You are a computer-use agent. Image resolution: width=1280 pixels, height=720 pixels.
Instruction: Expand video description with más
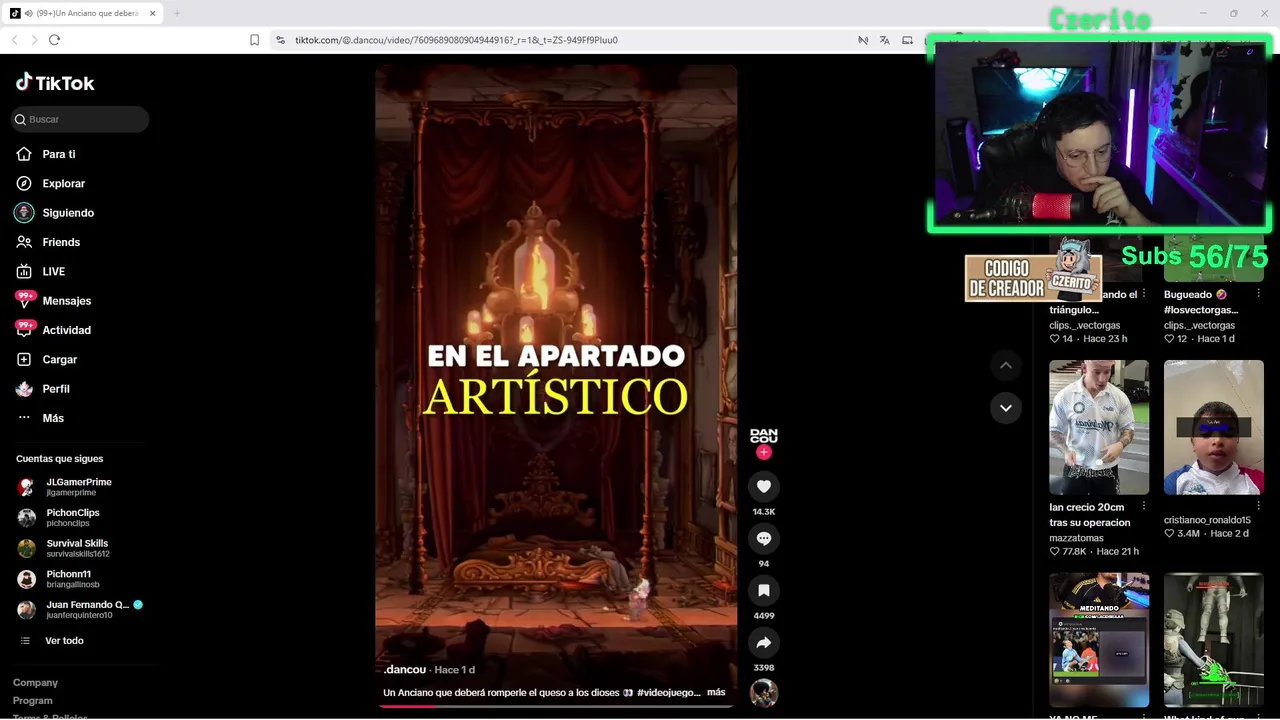(x=716, y=692)
